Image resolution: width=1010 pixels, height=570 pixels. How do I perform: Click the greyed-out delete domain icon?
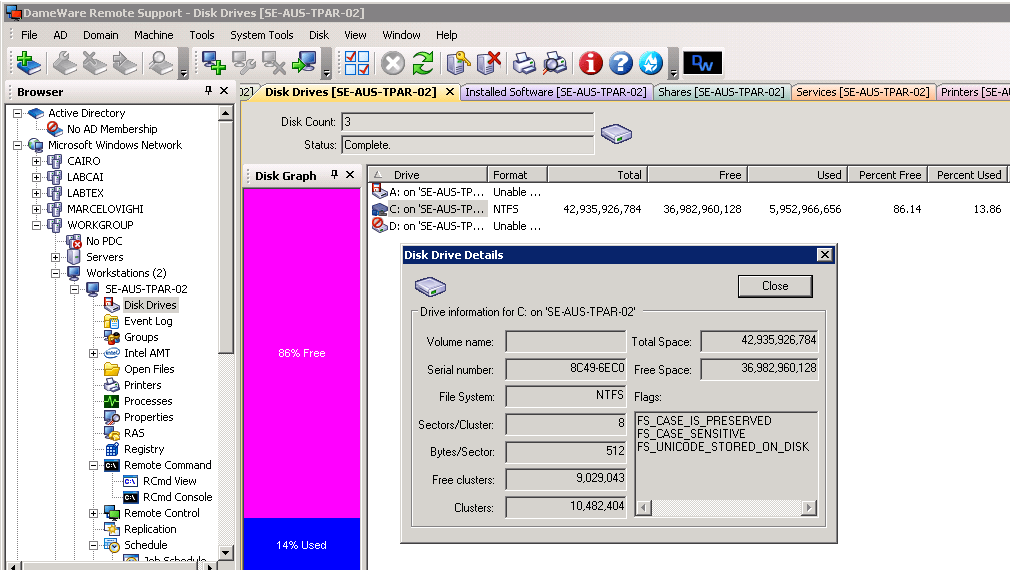click(95, 62)
